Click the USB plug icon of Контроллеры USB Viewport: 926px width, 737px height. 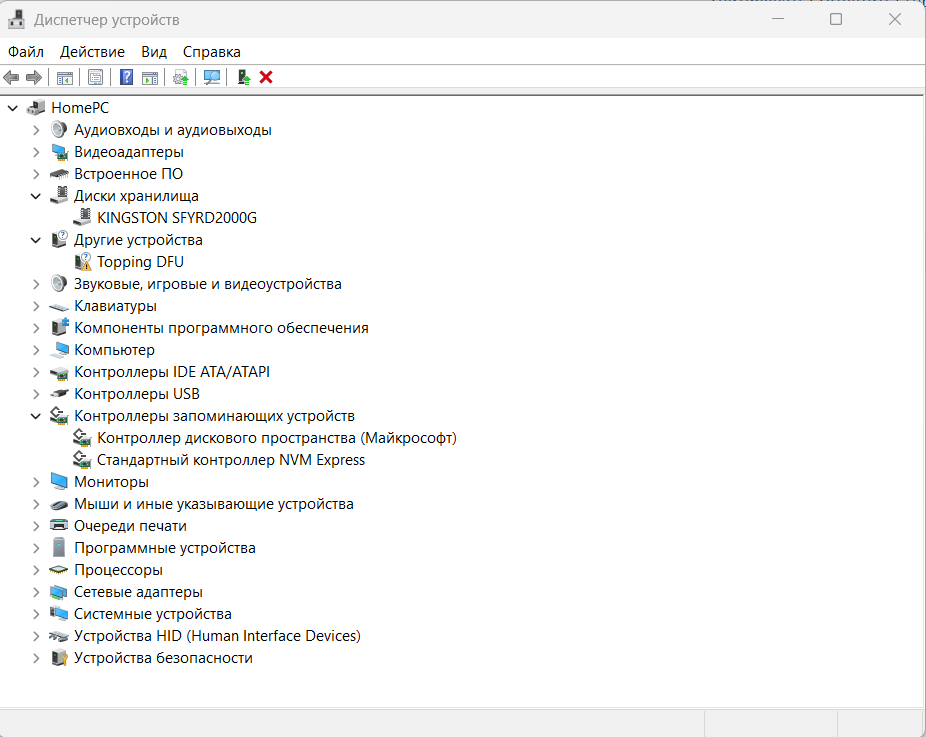coord(59,394)
